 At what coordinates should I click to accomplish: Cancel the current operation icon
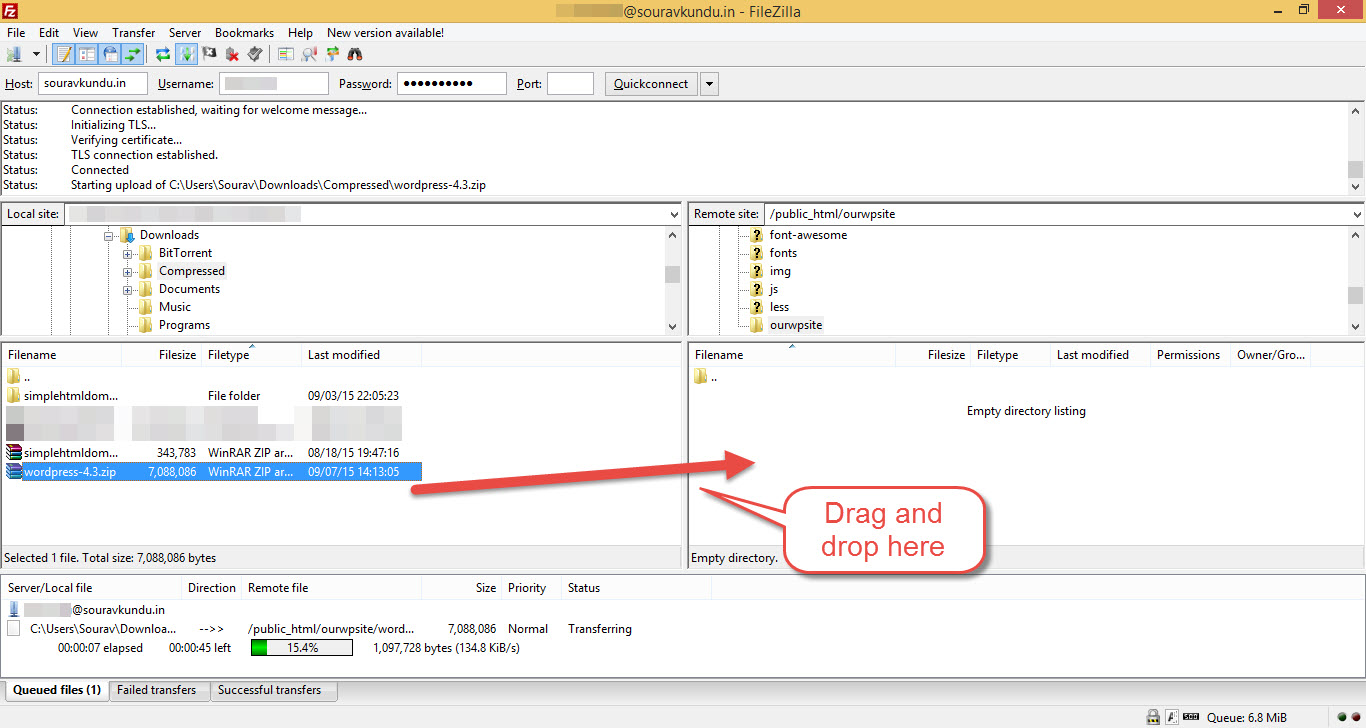[209, 54]
